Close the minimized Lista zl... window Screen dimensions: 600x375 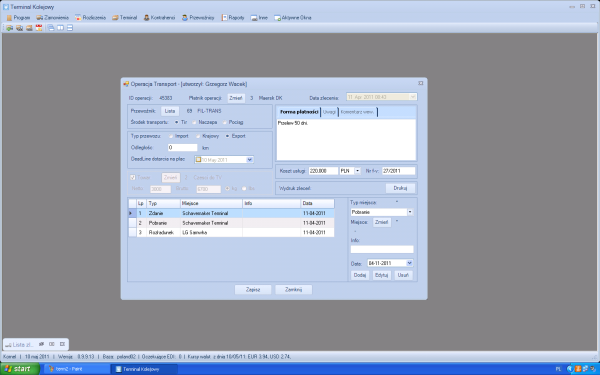point(62,344)
